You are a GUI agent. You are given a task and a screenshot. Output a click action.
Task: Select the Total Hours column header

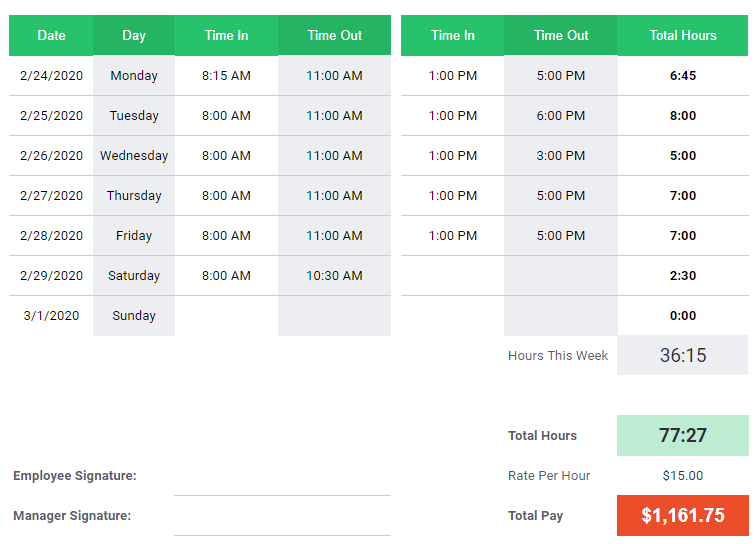[683, 35]
